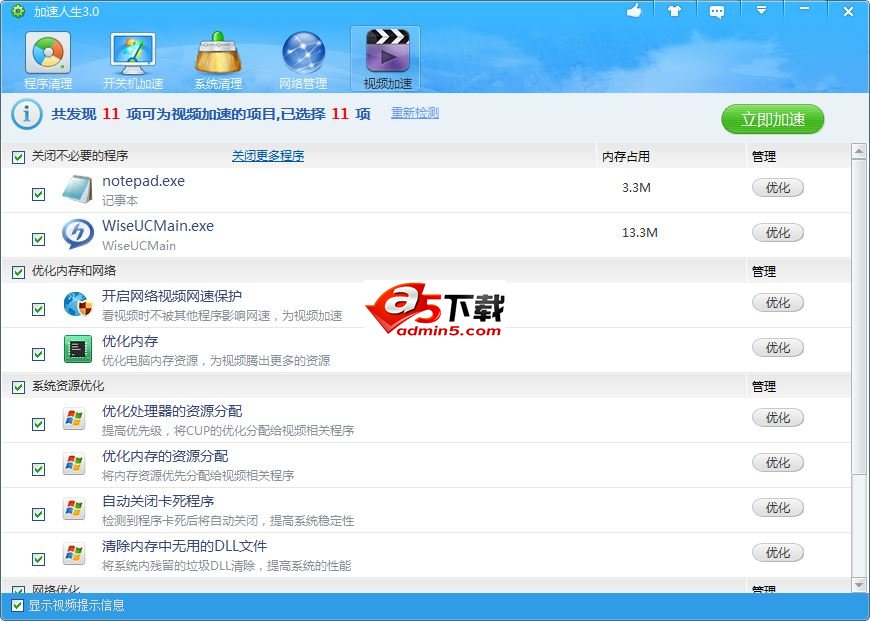
Task: Open the 关闭更多程序 link
Action: pos(268,156)
